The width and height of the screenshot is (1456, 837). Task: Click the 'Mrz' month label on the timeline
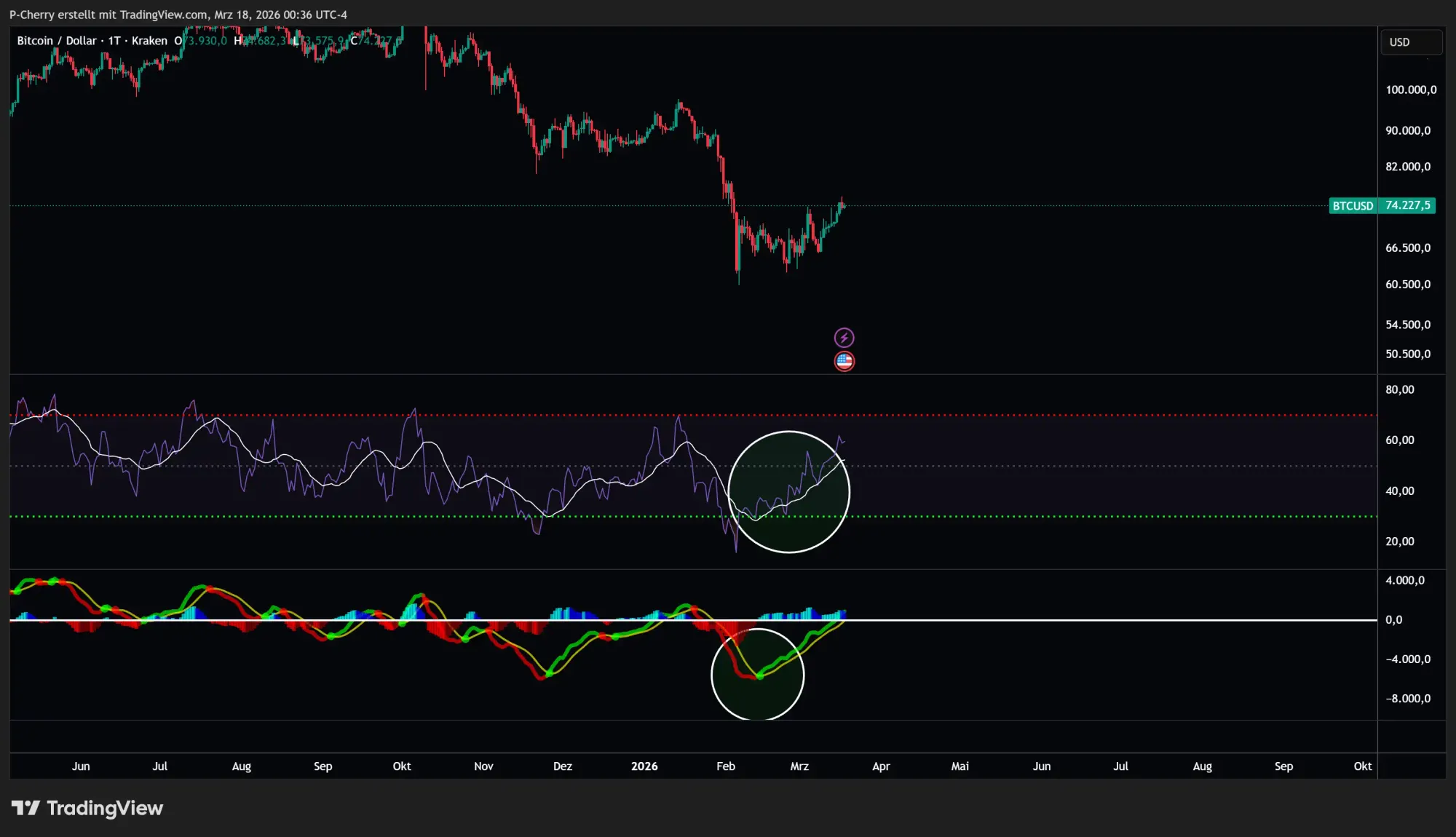pos(799,766)
